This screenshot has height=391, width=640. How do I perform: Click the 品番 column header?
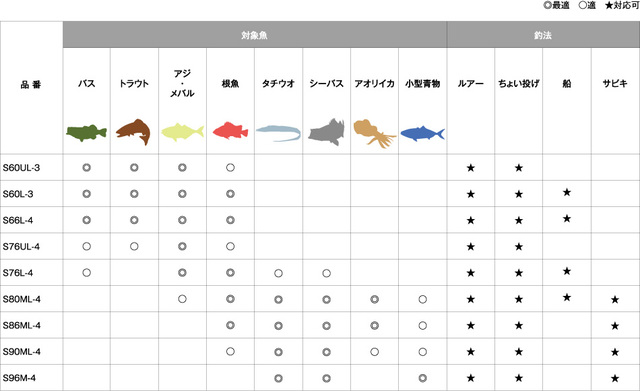pyautogui.click(x=31, y=85)
